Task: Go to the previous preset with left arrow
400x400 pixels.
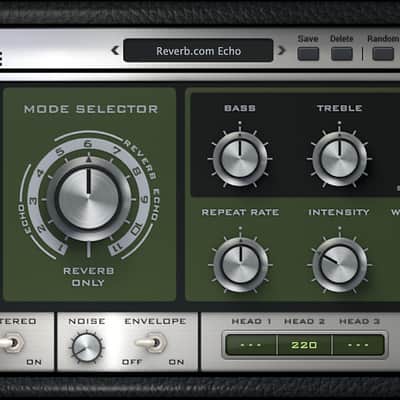Action: click(x=115, y=50)
